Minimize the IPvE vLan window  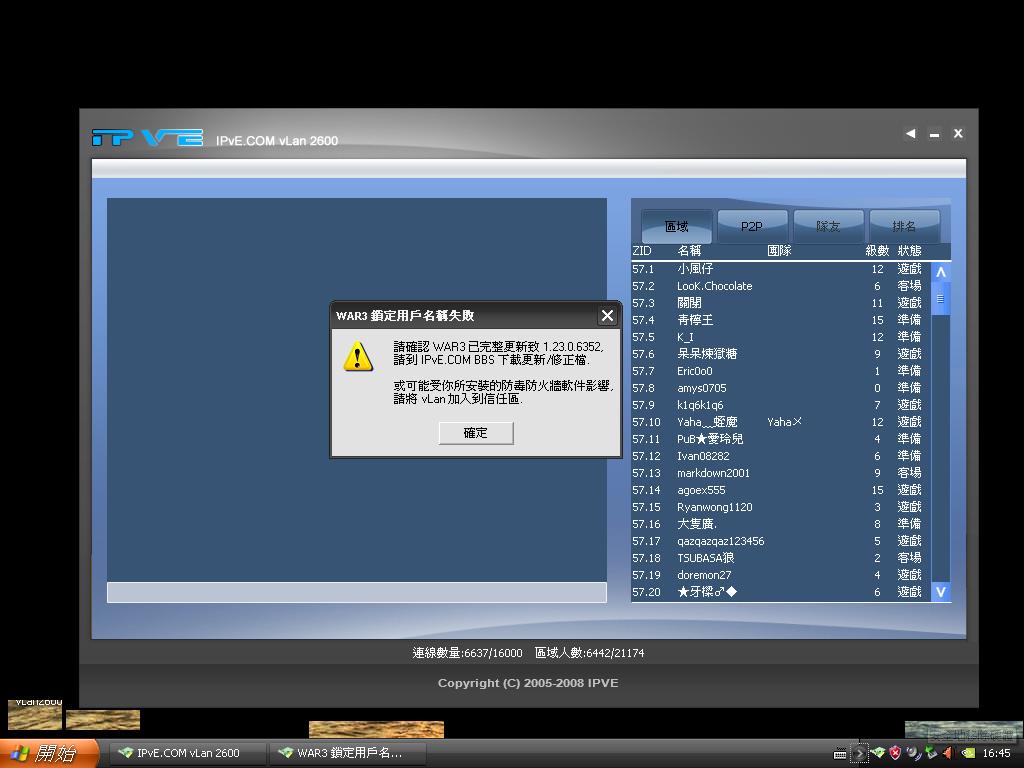point(935,134)
